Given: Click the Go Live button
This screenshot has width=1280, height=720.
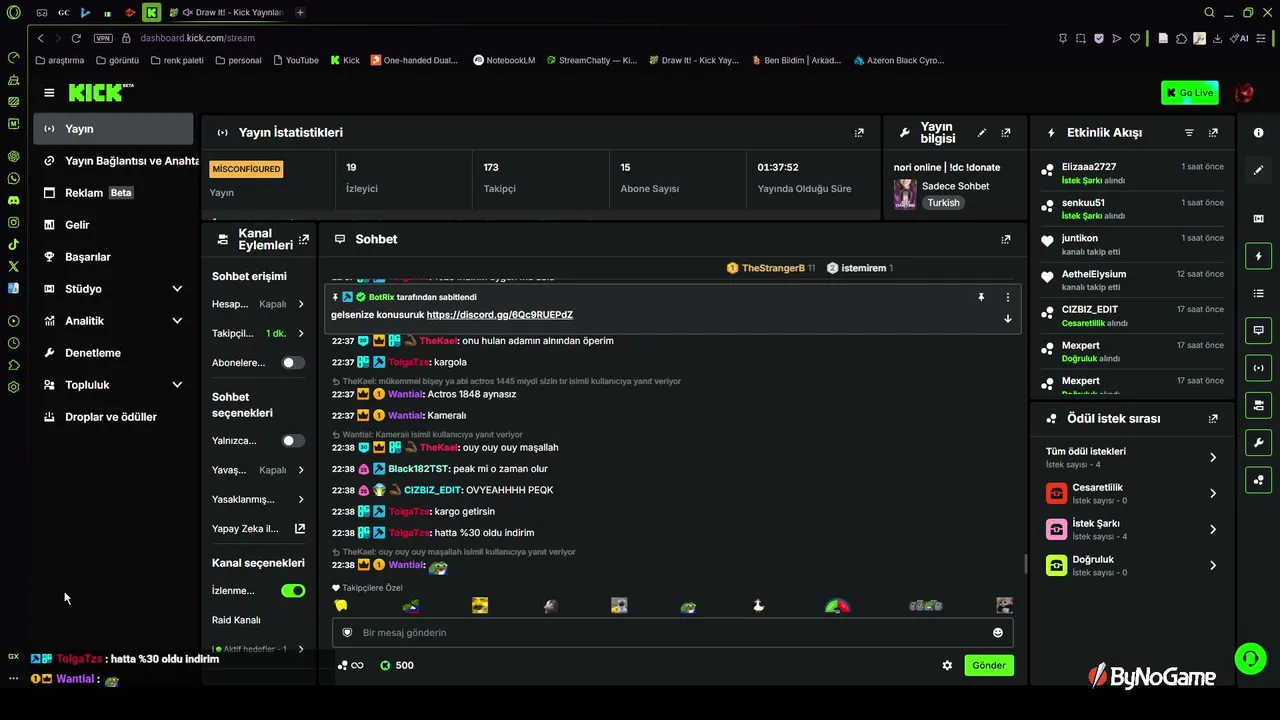Looking at the screenshot, I should (1190, 93).
